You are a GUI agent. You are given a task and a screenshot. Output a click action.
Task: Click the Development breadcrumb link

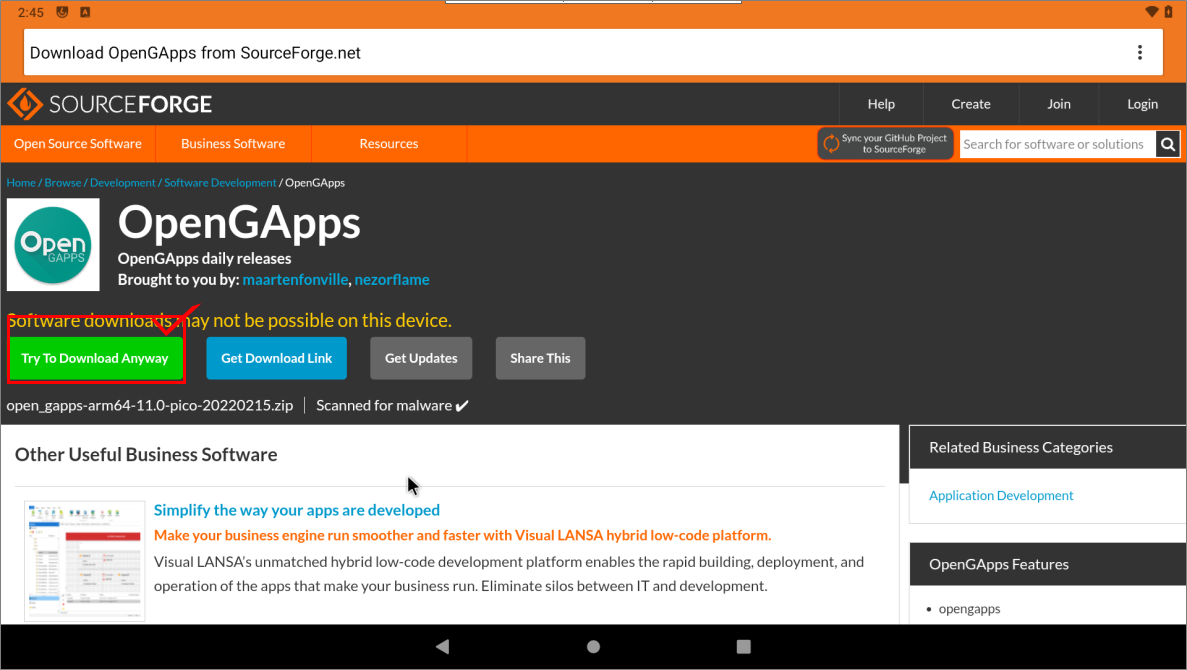[123, 182]
